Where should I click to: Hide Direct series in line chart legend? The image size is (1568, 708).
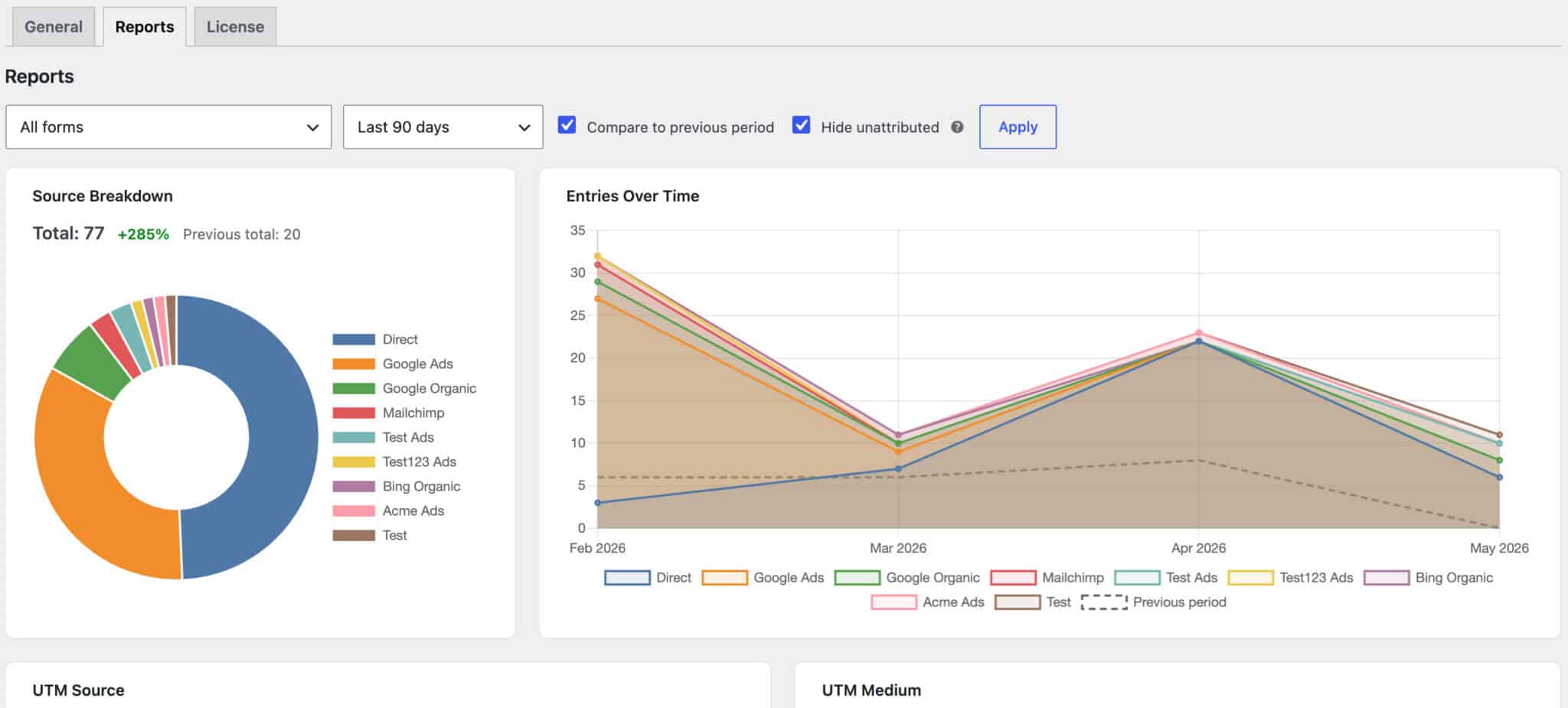(x=648, y=578)
